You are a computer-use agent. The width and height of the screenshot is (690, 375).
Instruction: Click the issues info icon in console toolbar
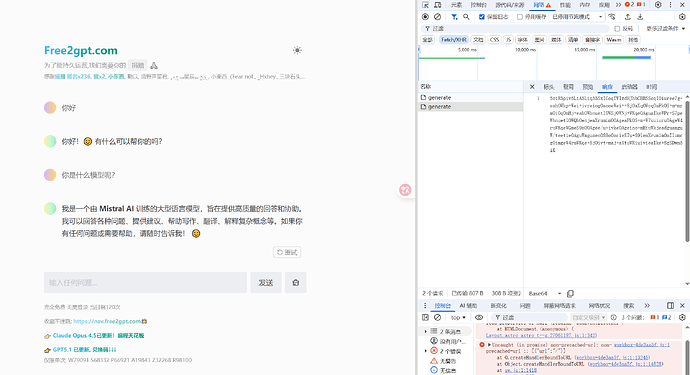613,317
